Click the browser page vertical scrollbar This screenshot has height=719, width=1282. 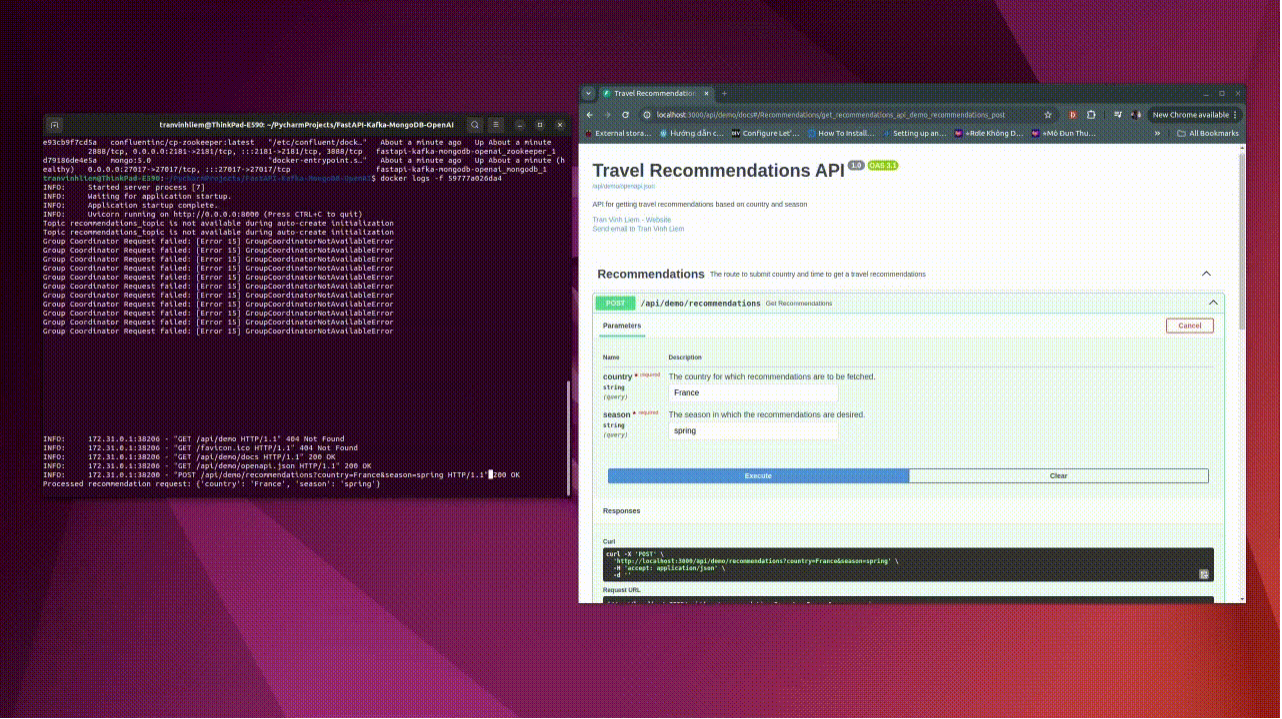(1242, 250)
